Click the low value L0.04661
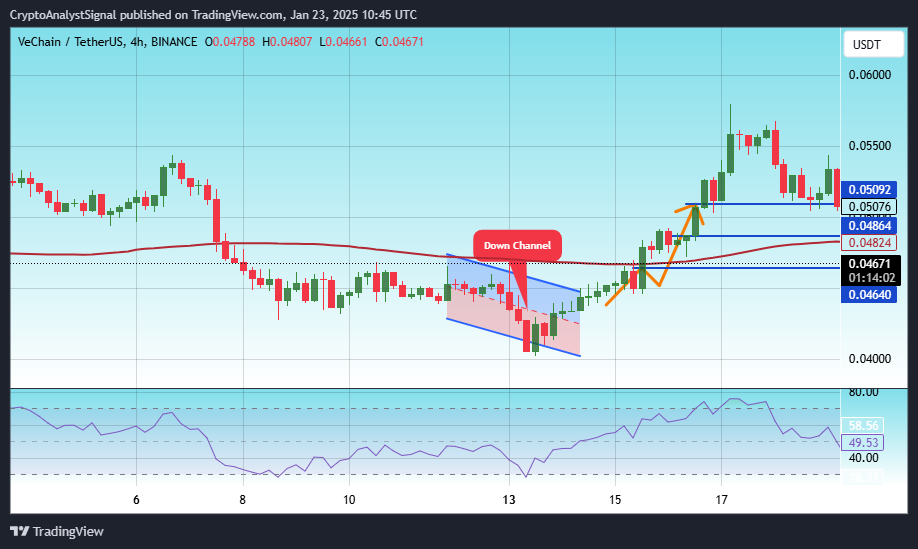This screenshot has height=549, width=918. 343,42
